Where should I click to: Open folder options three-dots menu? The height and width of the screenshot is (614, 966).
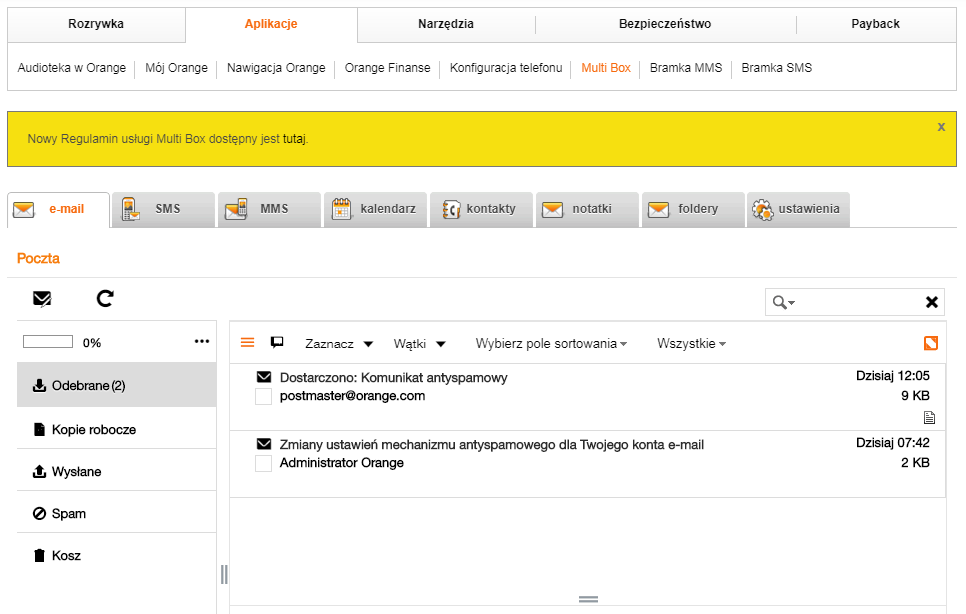point(202,342)
